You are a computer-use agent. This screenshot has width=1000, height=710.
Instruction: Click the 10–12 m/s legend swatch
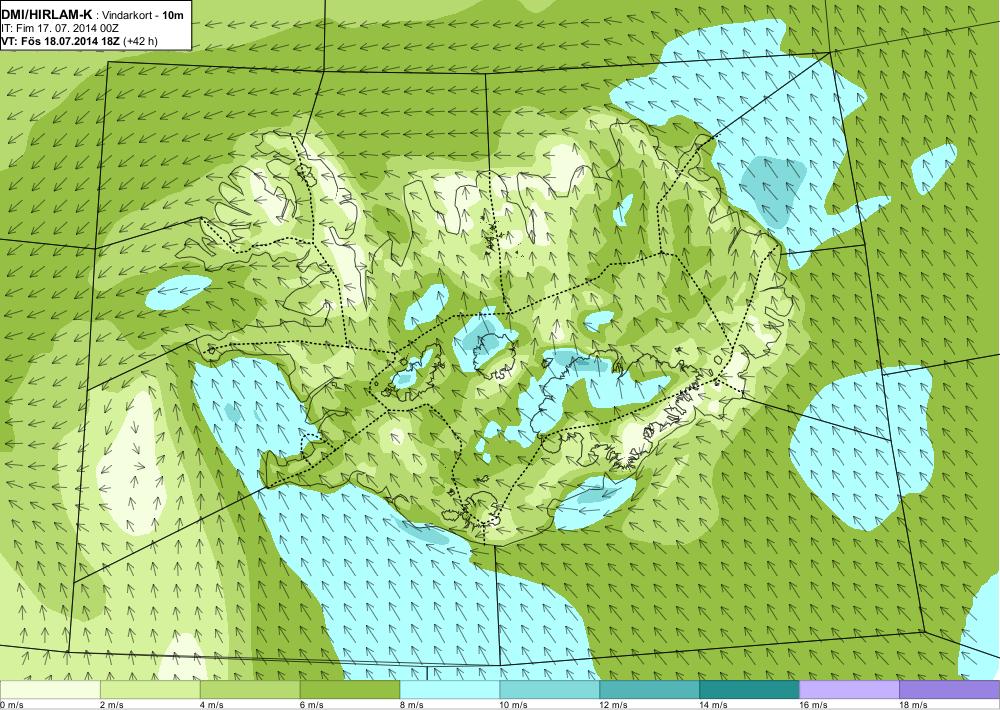tap(550, 690)
